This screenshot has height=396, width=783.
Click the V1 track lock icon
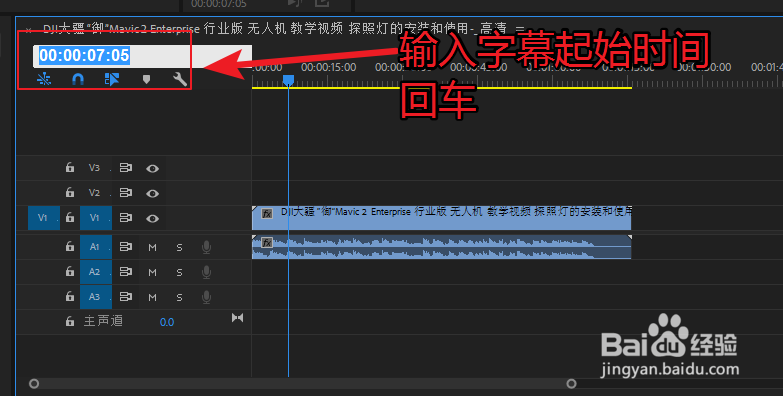(70, 218)
